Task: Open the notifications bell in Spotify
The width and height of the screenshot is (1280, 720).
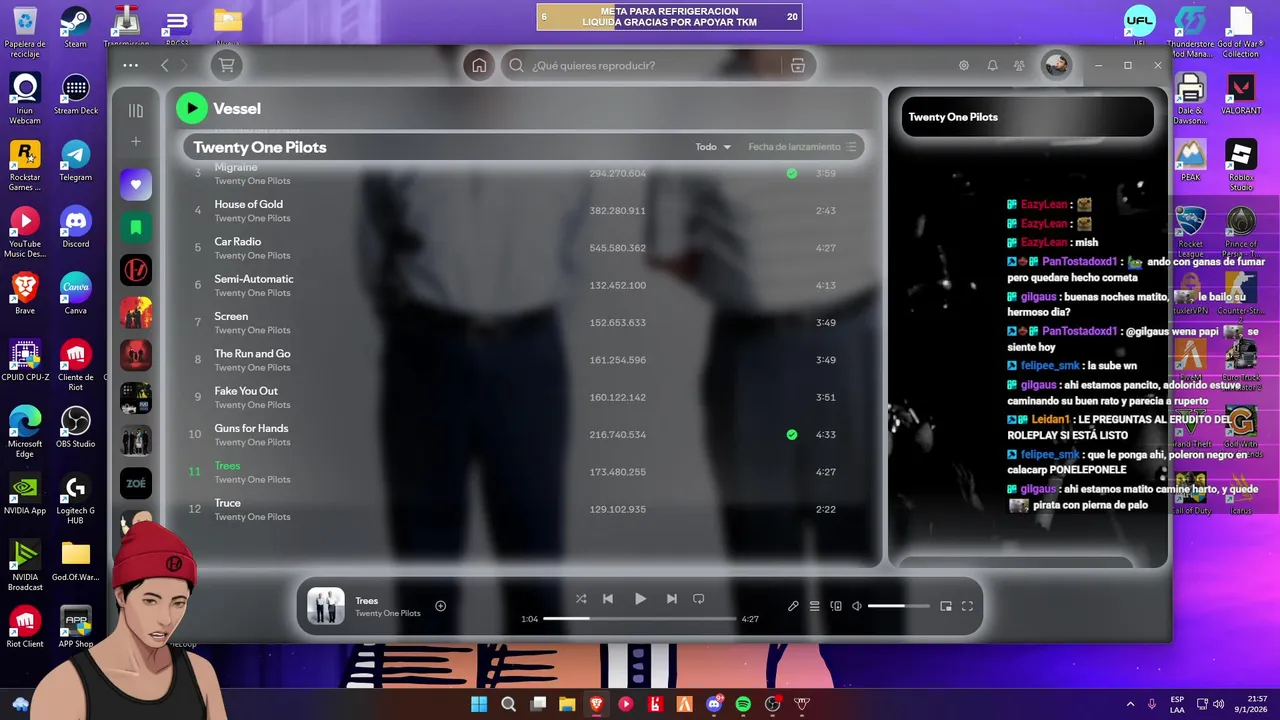Action: [992, 66]
